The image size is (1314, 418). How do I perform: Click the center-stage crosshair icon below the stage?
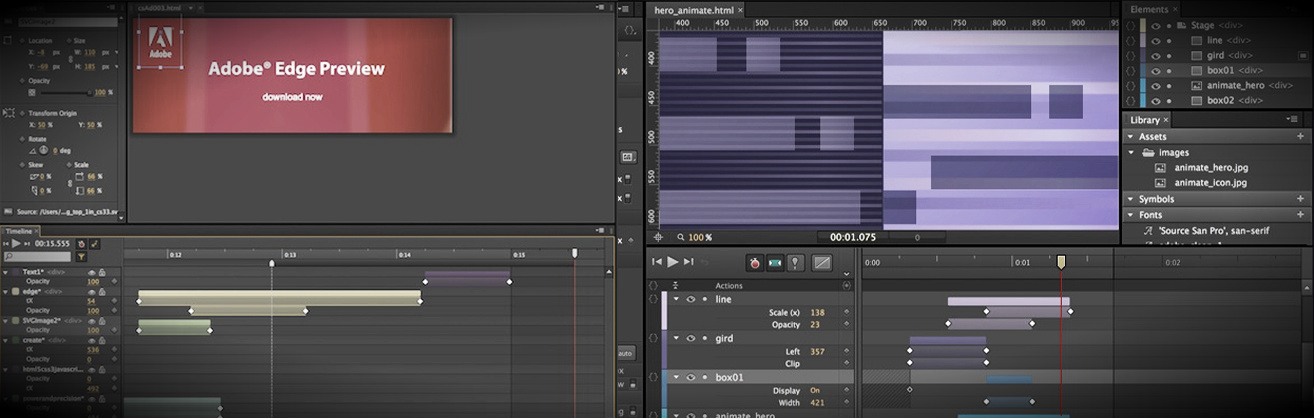(x=658, y=237)
